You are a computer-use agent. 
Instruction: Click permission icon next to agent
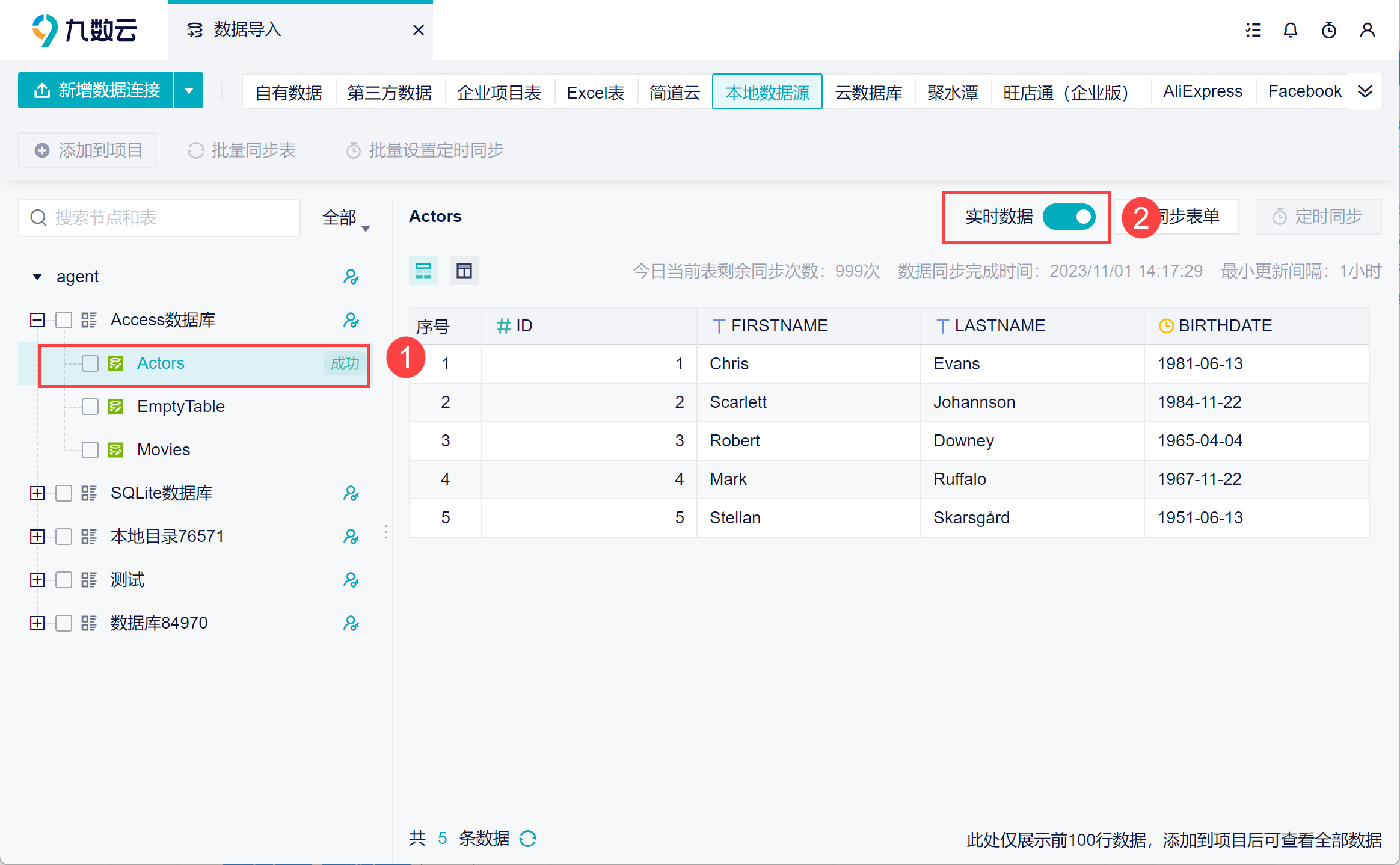pyautogui.click(x=351, y=277)
